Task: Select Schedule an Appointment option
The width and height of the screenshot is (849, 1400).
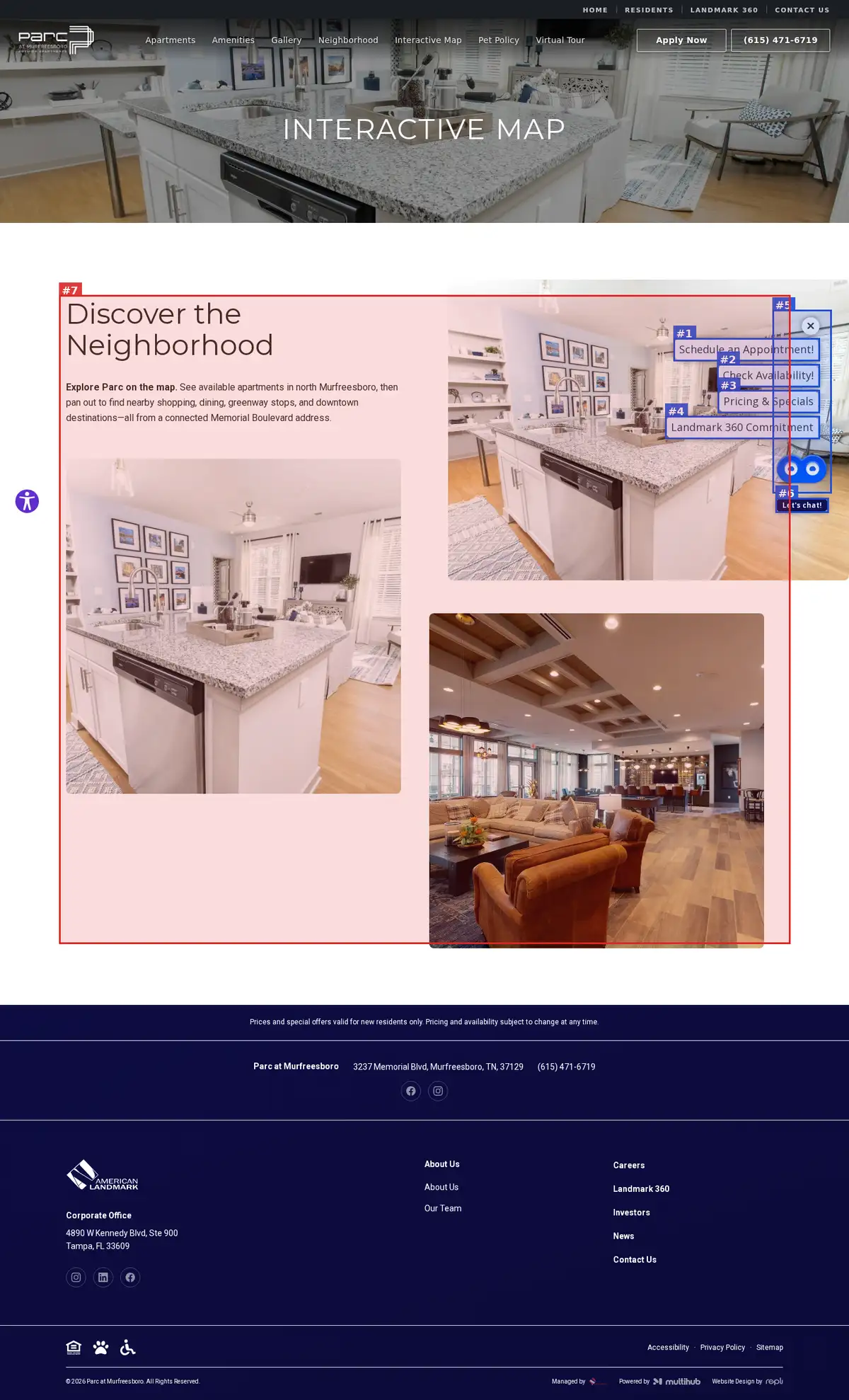Action: click(x=746, y=350)
